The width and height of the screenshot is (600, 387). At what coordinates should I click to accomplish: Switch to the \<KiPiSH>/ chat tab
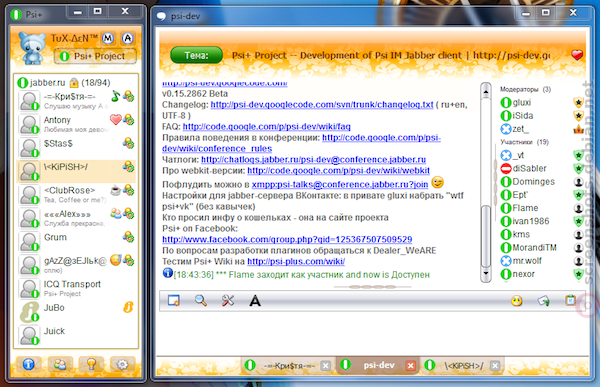(x=463, y=366)
